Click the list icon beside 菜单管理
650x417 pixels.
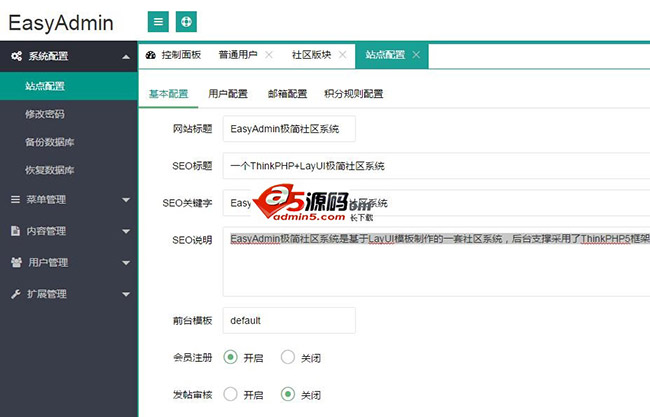pyautogui.click(x=15, y=200)
